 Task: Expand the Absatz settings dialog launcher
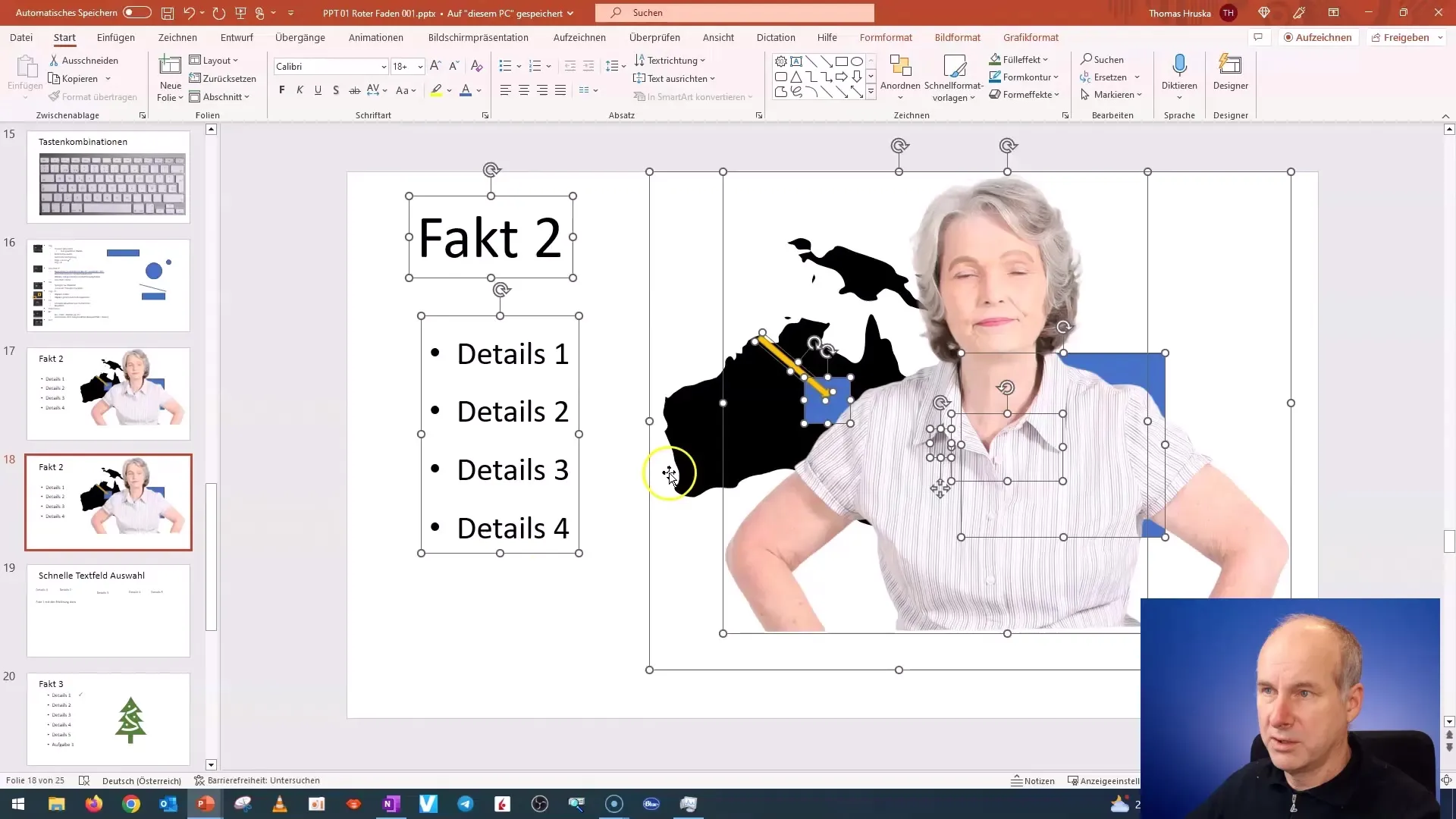coord(758,115)
